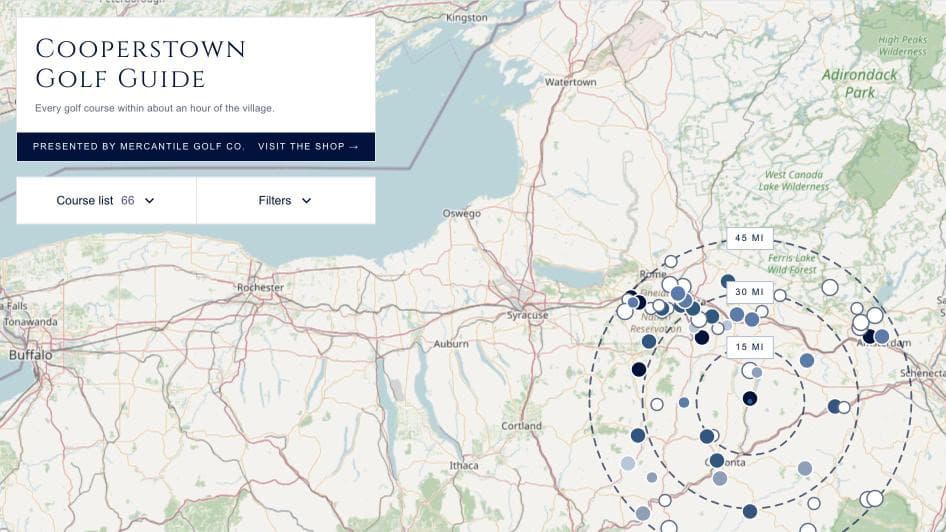
Task: Expand the Filters dropdown
Action: tap(285, 200)
